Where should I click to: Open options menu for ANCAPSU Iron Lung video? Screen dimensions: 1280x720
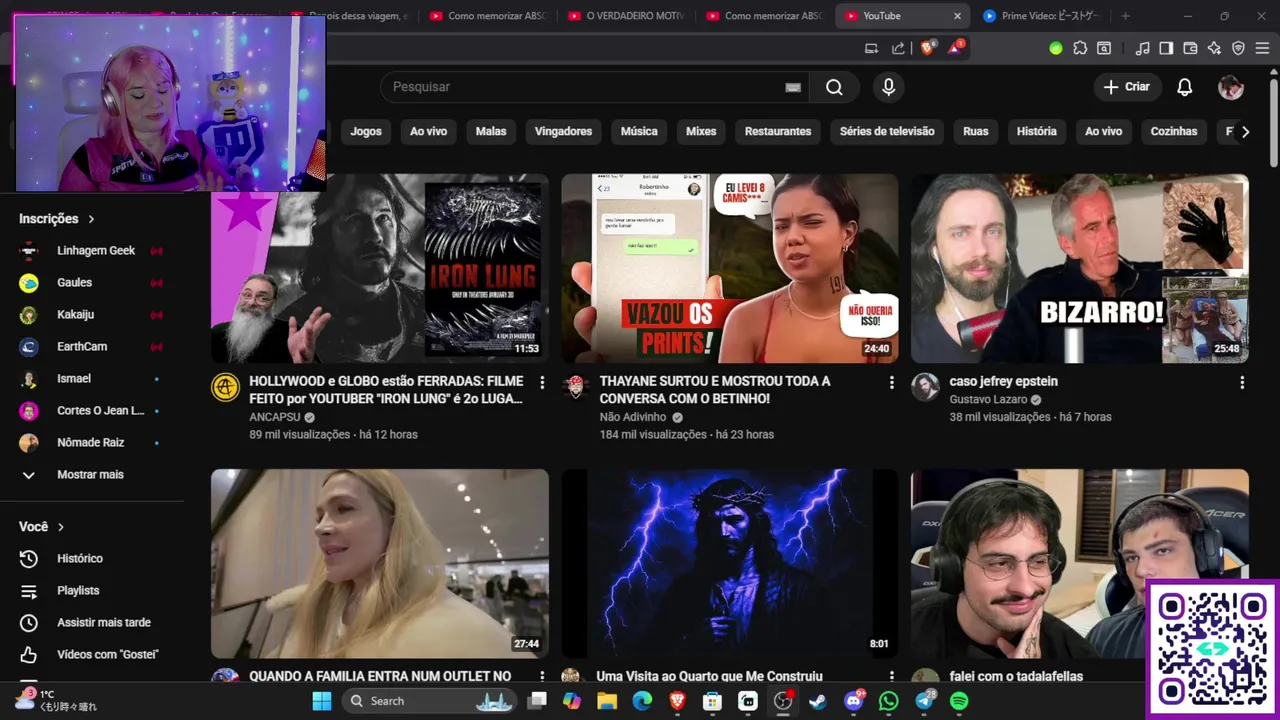[x=542, y=382]
